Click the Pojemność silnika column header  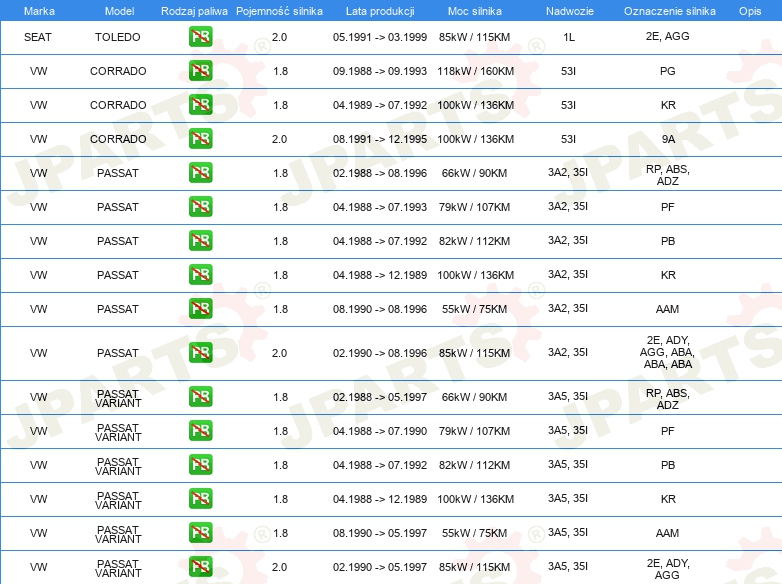[x=279, y=11]
